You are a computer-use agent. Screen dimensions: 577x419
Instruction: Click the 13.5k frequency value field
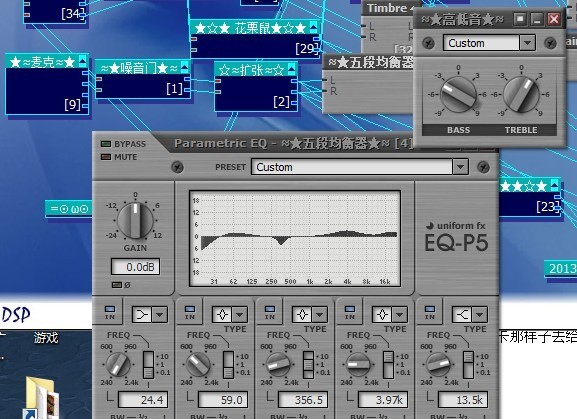tap(463, 400)
